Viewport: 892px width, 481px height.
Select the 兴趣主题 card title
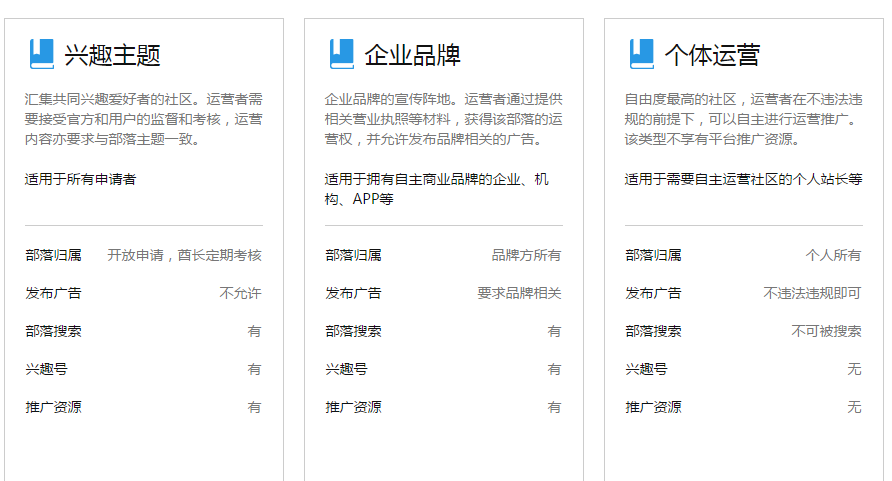coord(112,55)
